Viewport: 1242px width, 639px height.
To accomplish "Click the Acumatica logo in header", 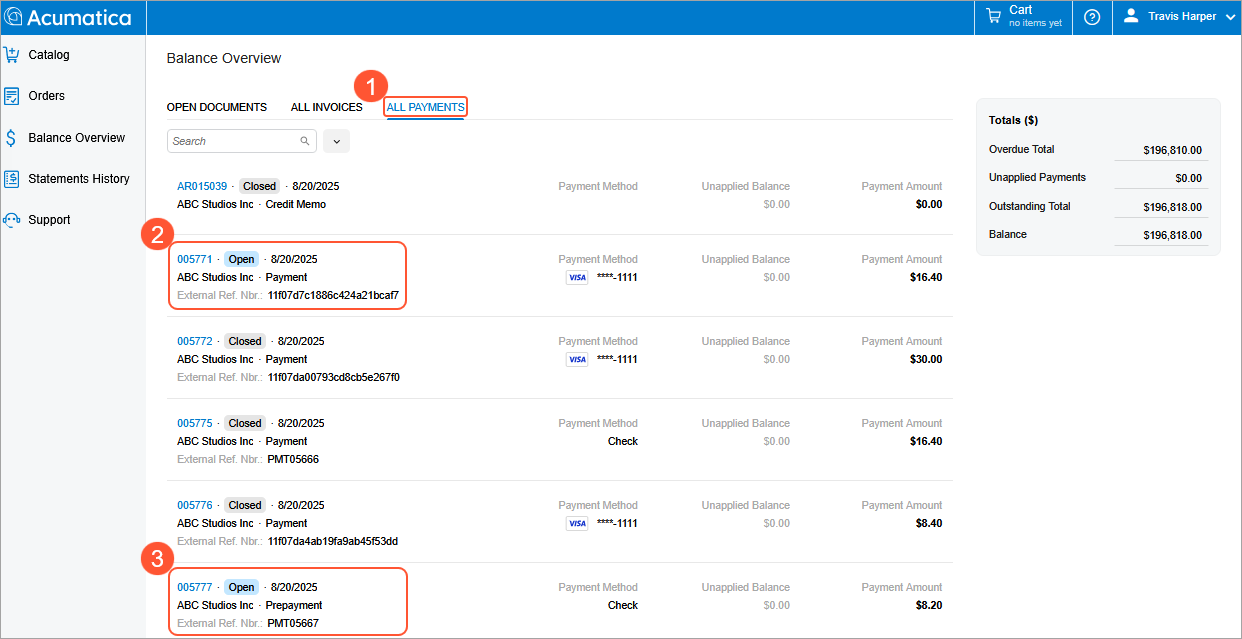I will pyautogui.click(x=68, y=17).
